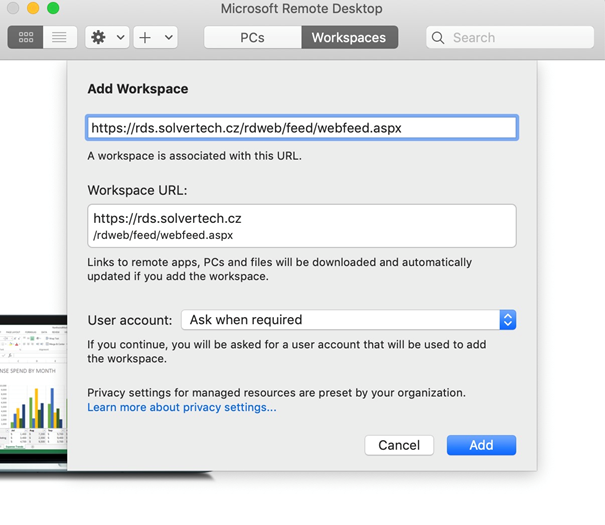The width and height of the screenshot is (605, 525).
Task: Focus the Search field
Action: pos(510,37)
